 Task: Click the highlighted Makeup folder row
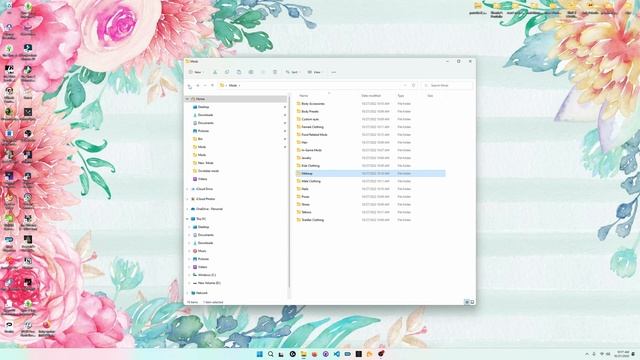370,173
